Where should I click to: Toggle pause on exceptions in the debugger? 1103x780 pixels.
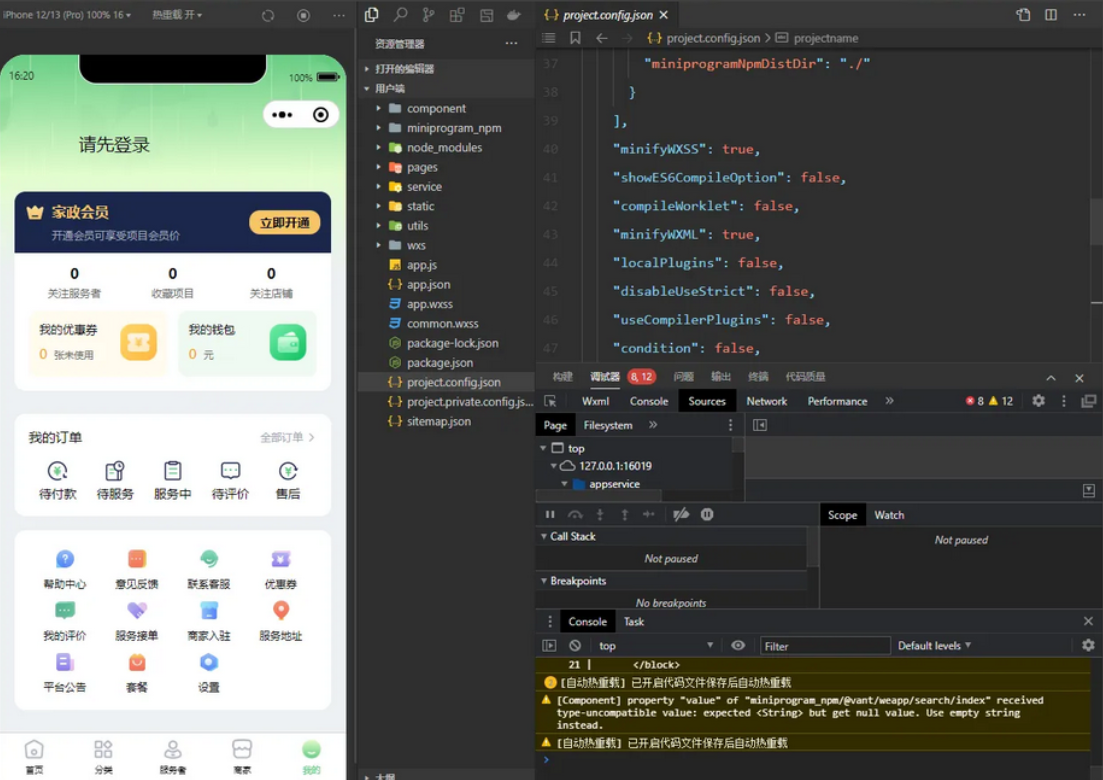coord(707,515)
